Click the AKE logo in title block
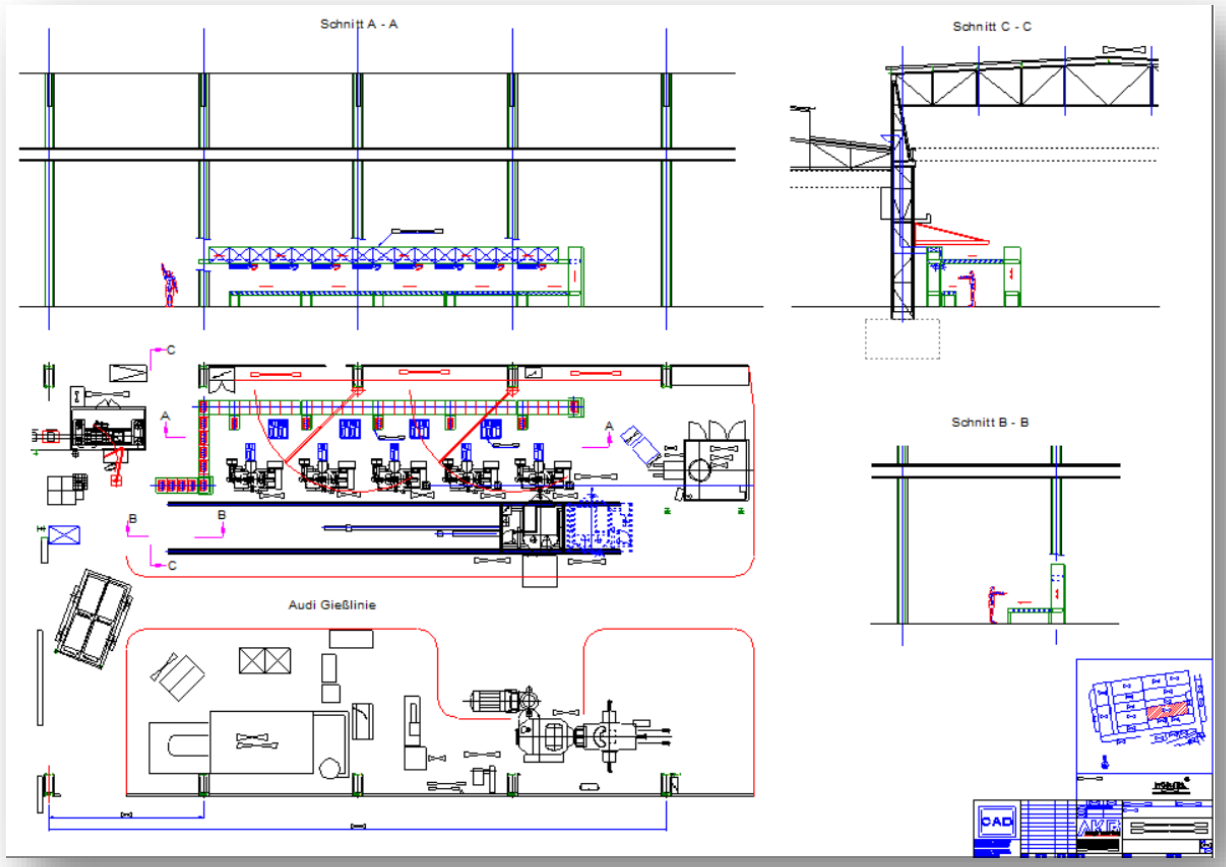 [1099, 829]
